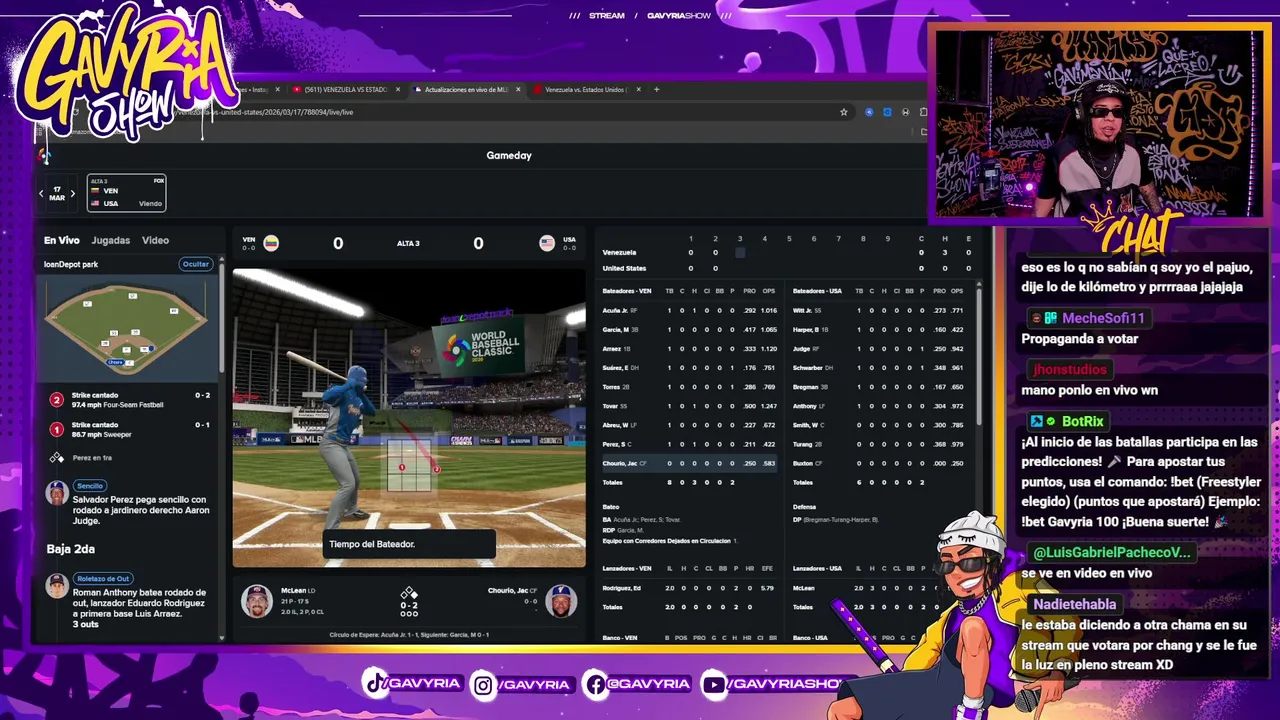Go to previous day with left date arrow
Image resolution: width=1280 pixels, height=720 pixels.
(x=42, y=193)
